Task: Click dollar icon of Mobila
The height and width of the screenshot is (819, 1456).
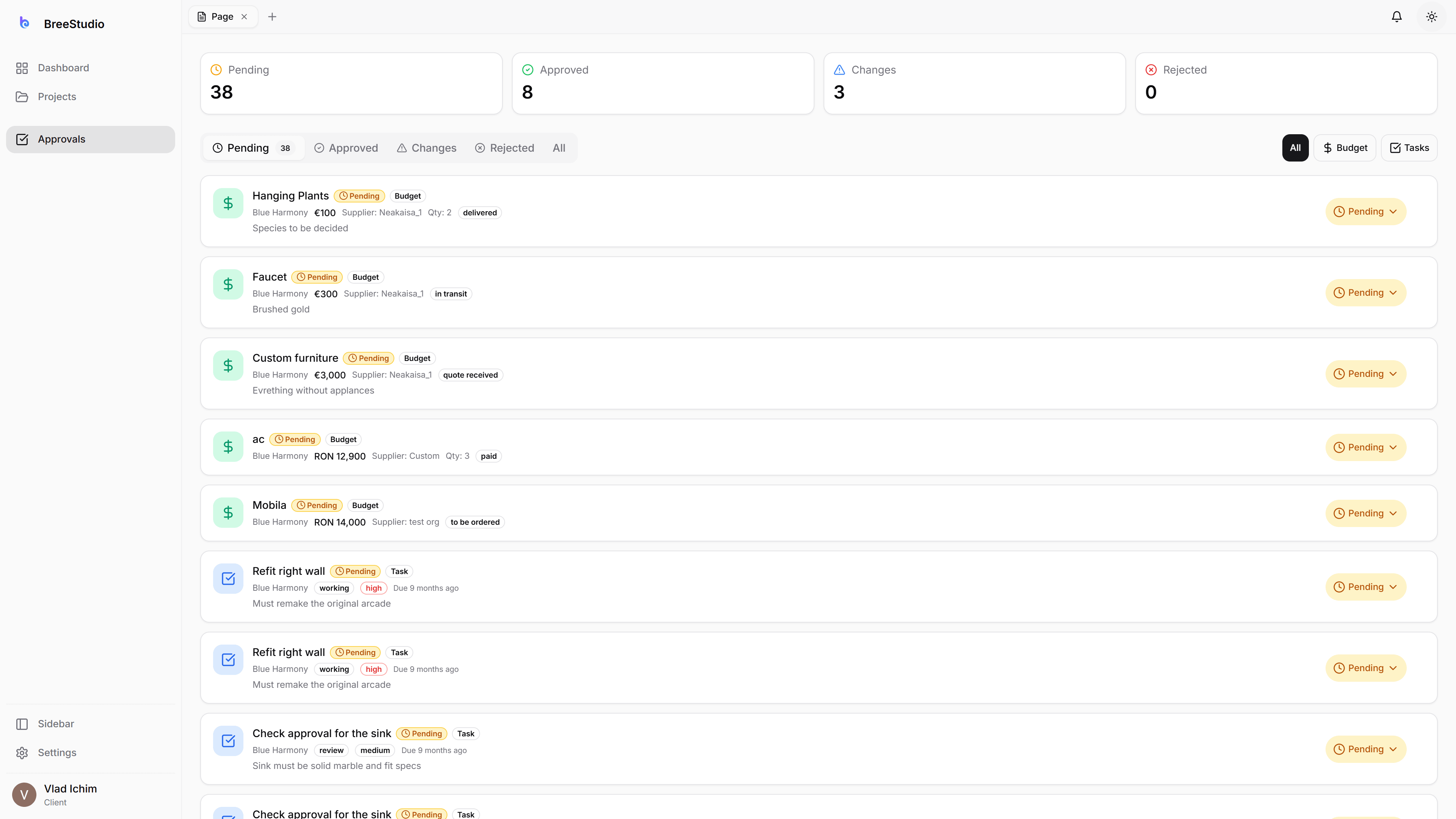Action: 228,513
